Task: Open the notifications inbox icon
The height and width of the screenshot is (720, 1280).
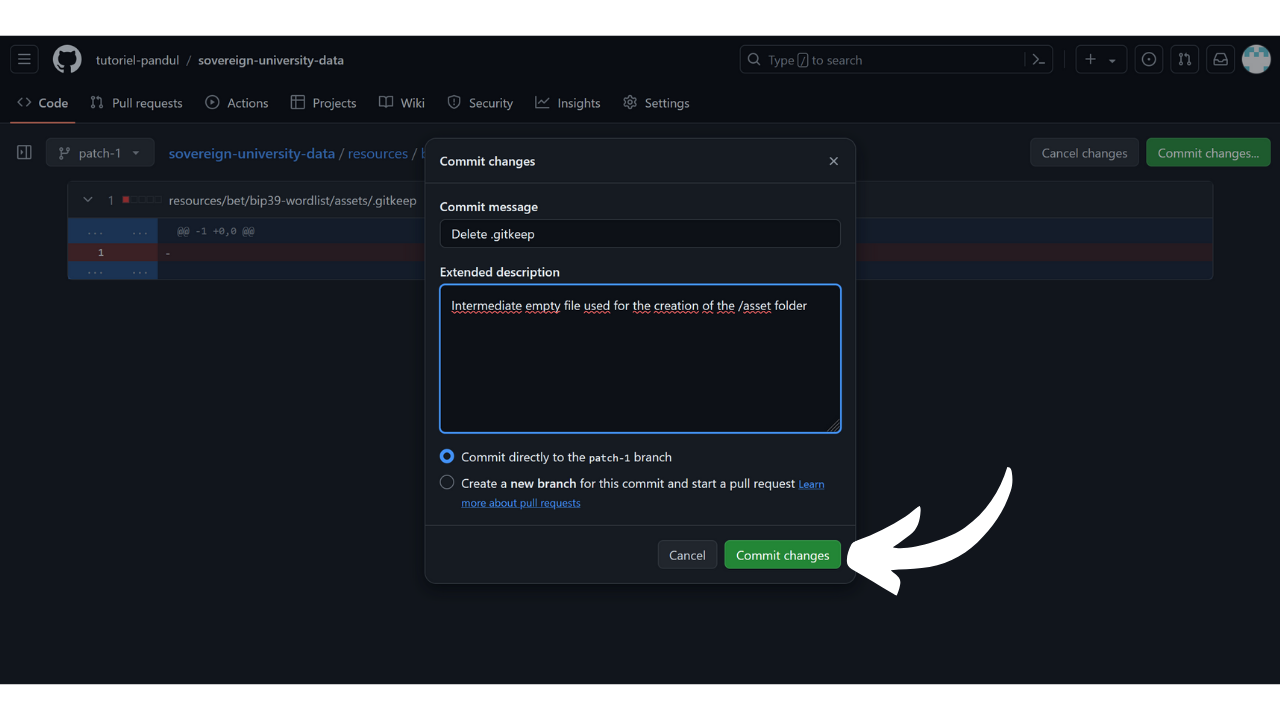Action: point(1220,60)
